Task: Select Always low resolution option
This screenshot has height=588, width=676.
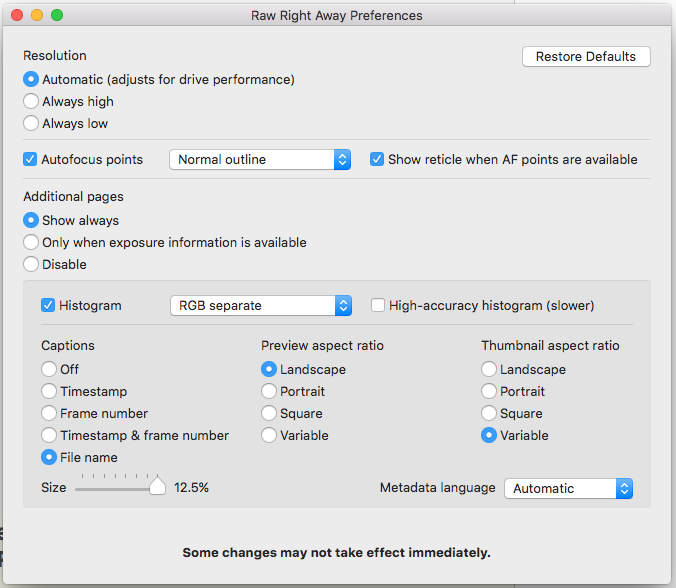Action: pyautogui.click(x=31, y=123)
